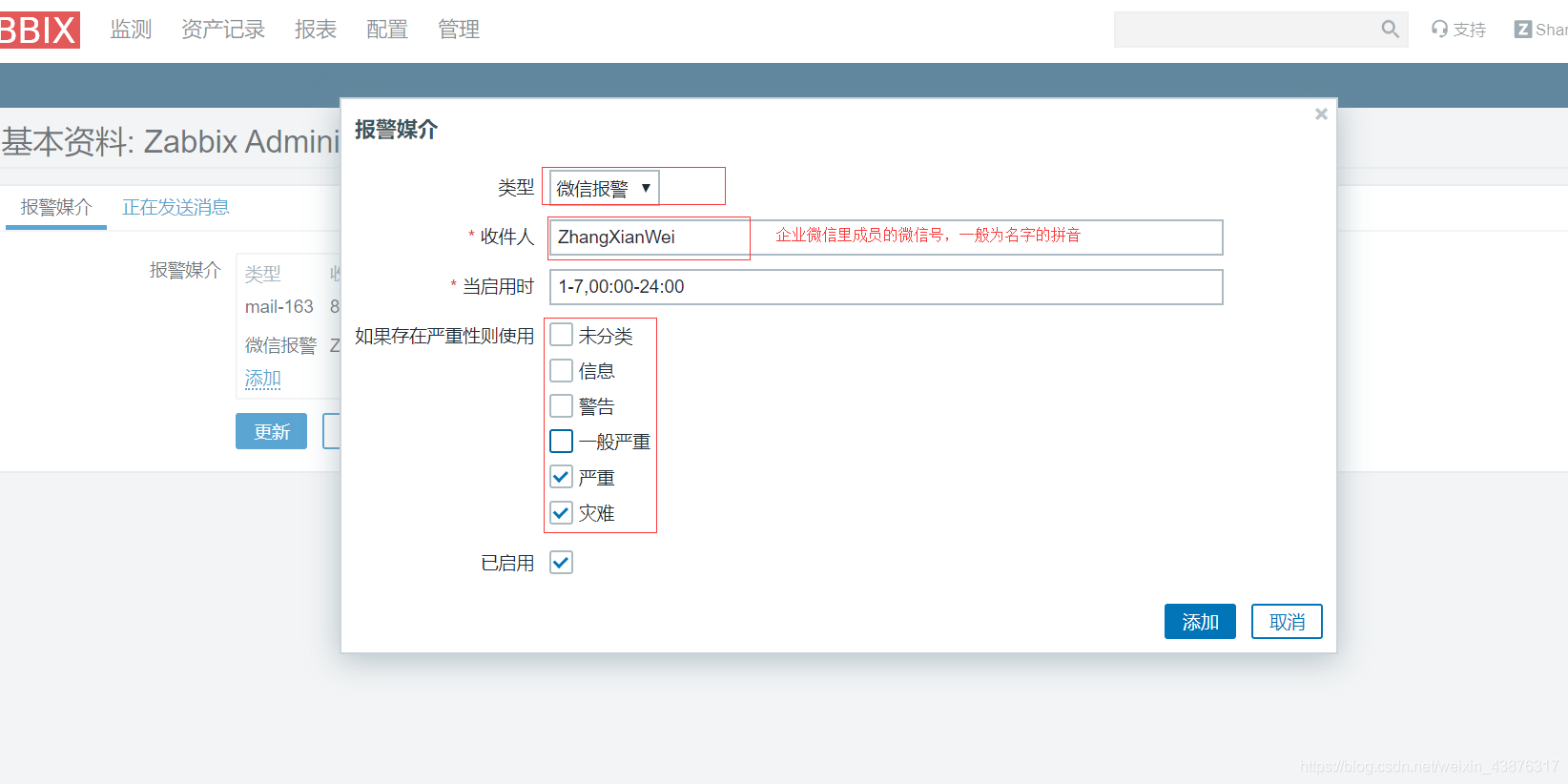
Task: Uncheck the 灾难 severity checkbox
Action: [x=562, y=513]
